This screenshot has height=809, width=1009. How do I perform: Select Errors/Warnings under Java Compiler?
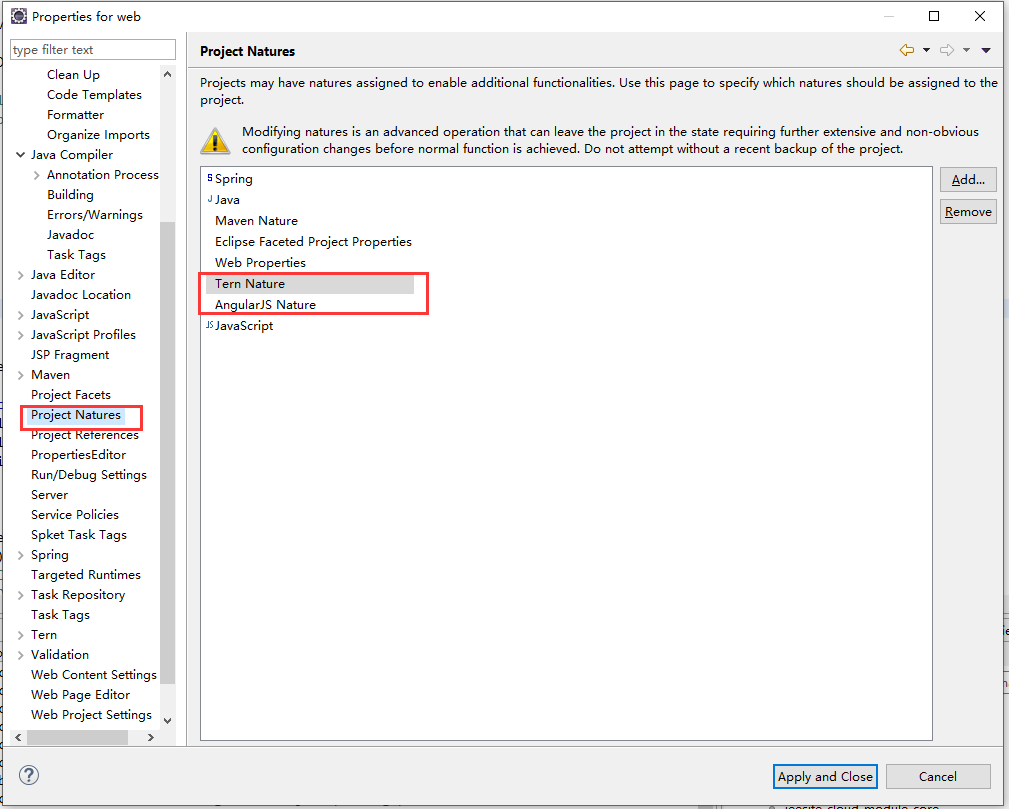(95, 214)
